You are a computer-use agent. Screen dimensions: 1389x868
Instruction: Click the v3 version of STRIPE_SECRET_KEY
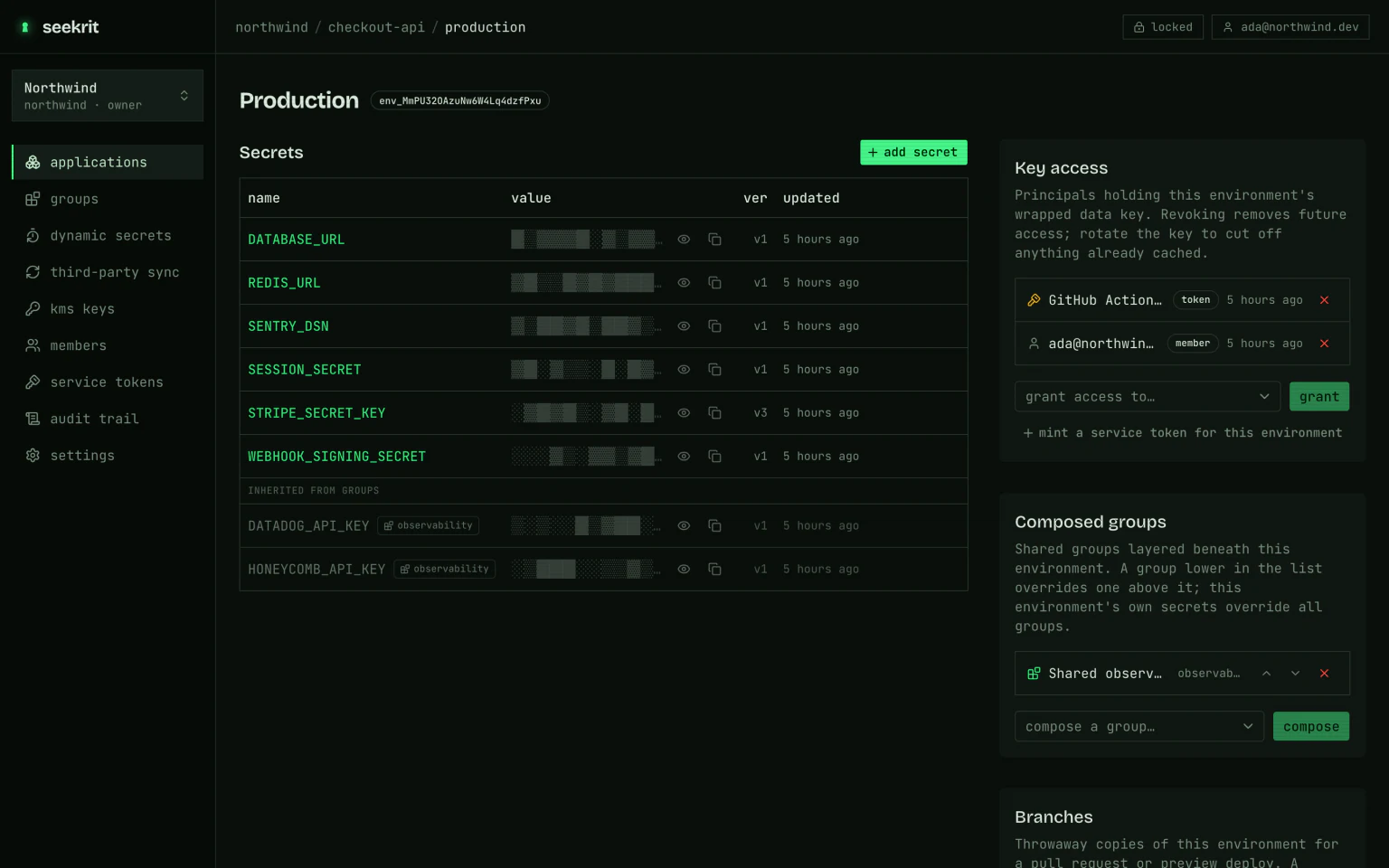[761, 413]
